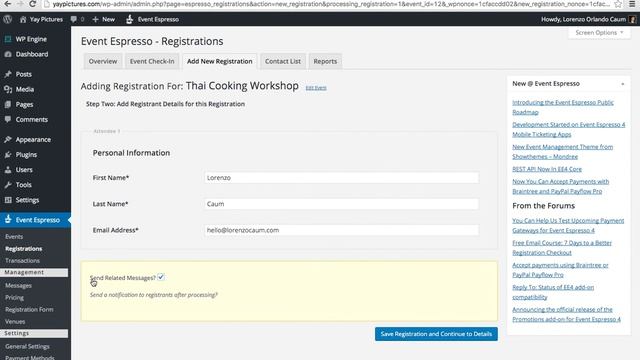Open Messages submenu item
This screenshot has height=360, width=640.
click(x=18, y=286)
